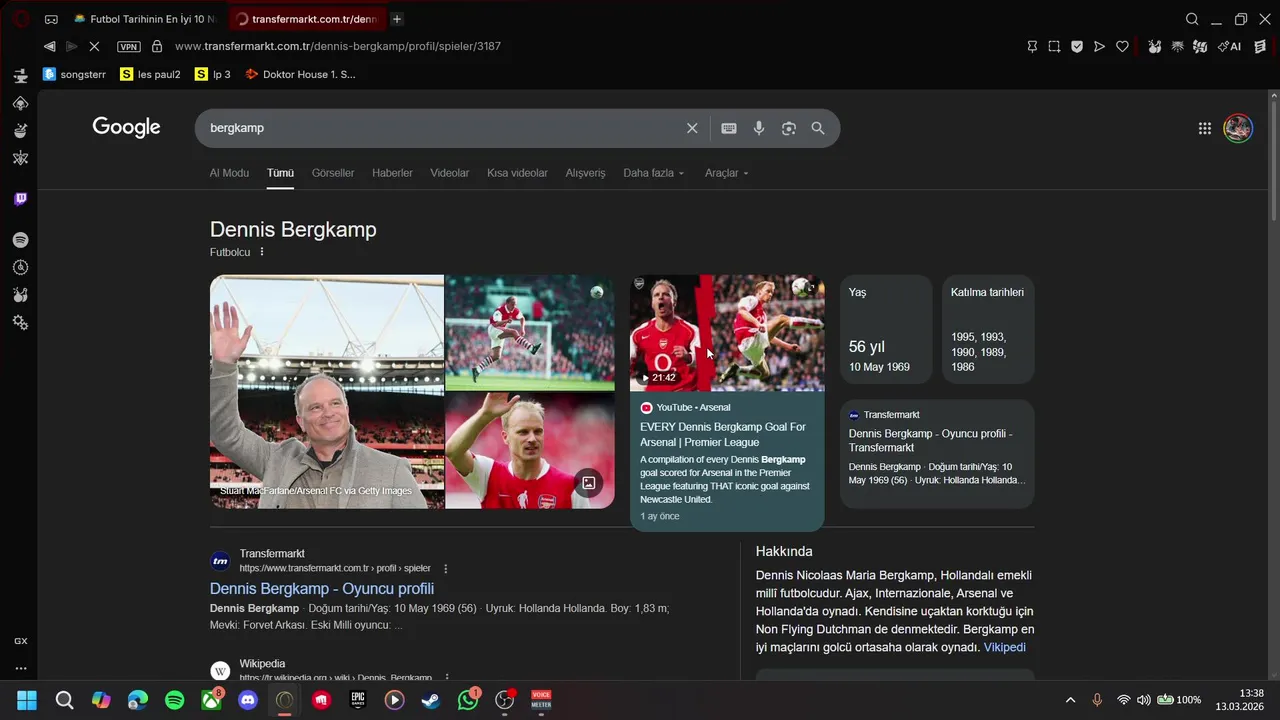This screenshot has width=1280, height=720.
Task: Expand the Araçlar dropdown
Action: 727,173
